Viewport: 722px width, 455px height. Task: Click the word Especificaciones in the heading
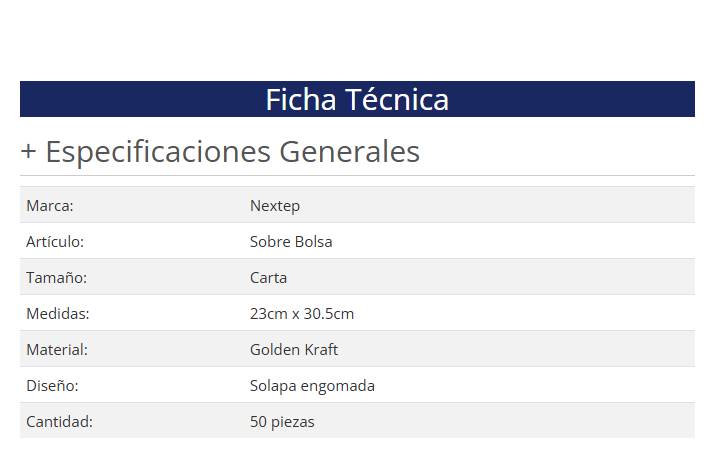pos(157,152)
